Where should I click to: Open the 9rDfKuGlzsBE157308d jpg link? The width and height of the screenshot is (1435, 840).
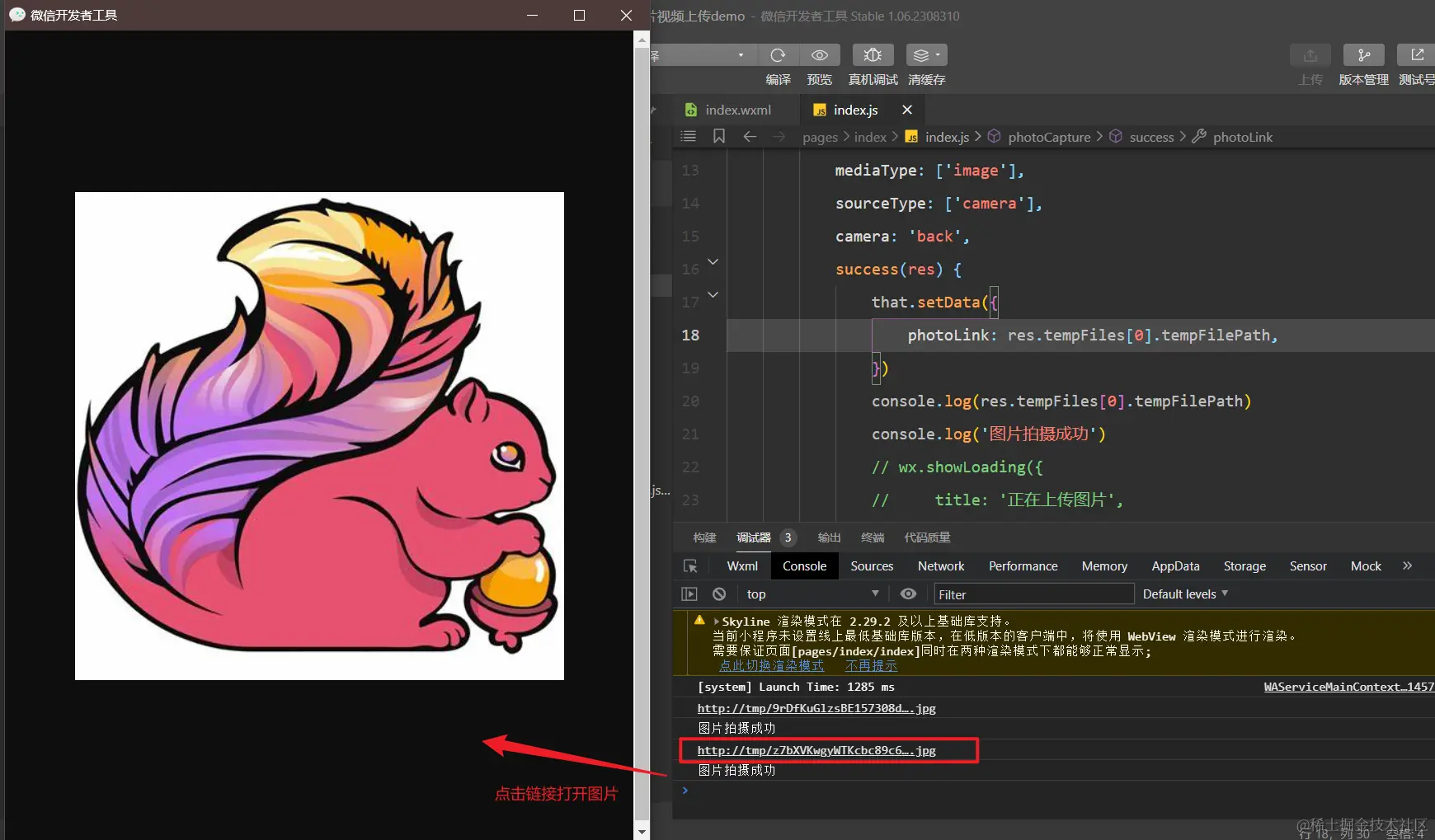[x=816, y=708]
